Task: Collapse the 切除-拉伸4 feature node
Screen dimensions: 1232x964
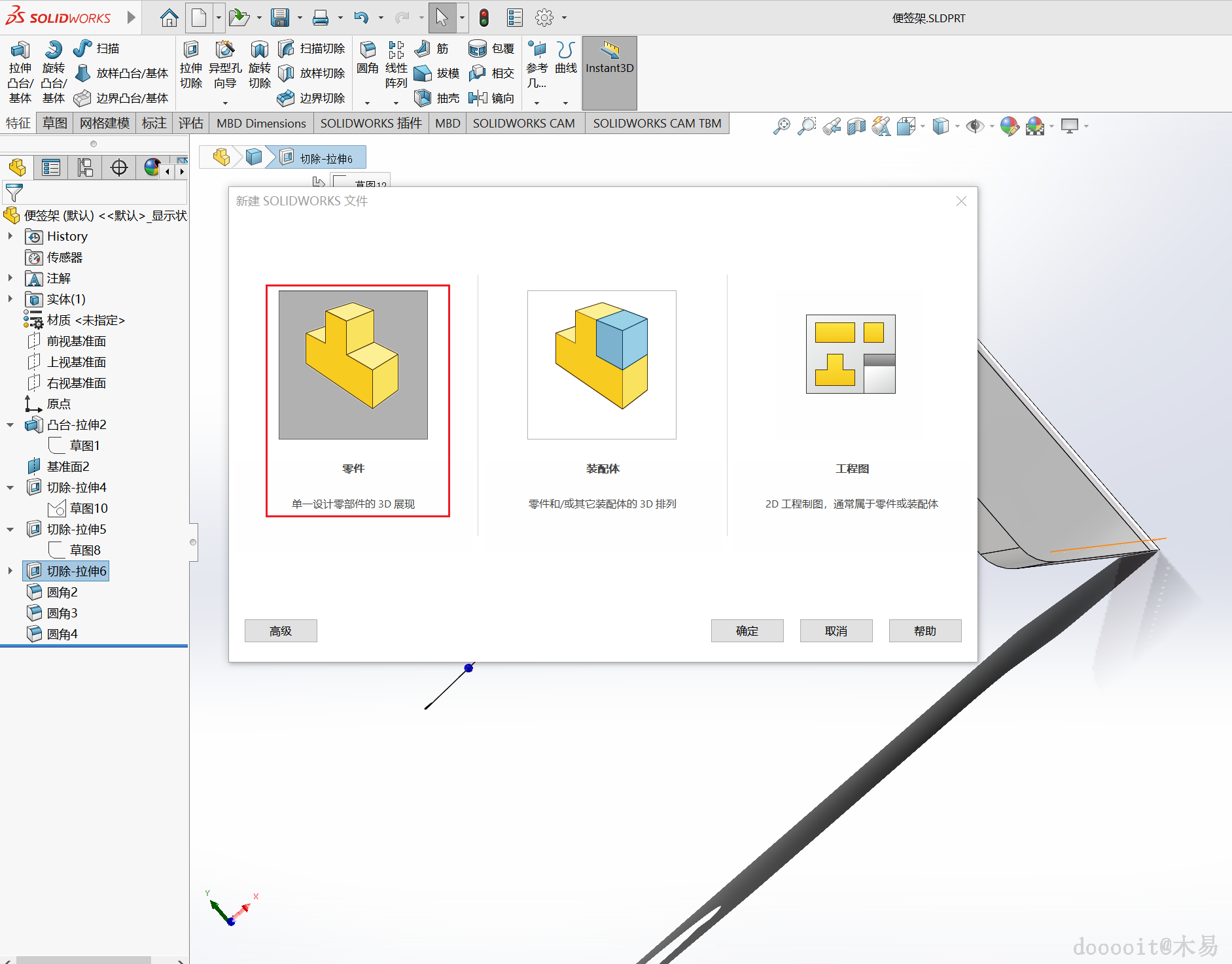Action: pyautogui.click(x=10, y=487)
